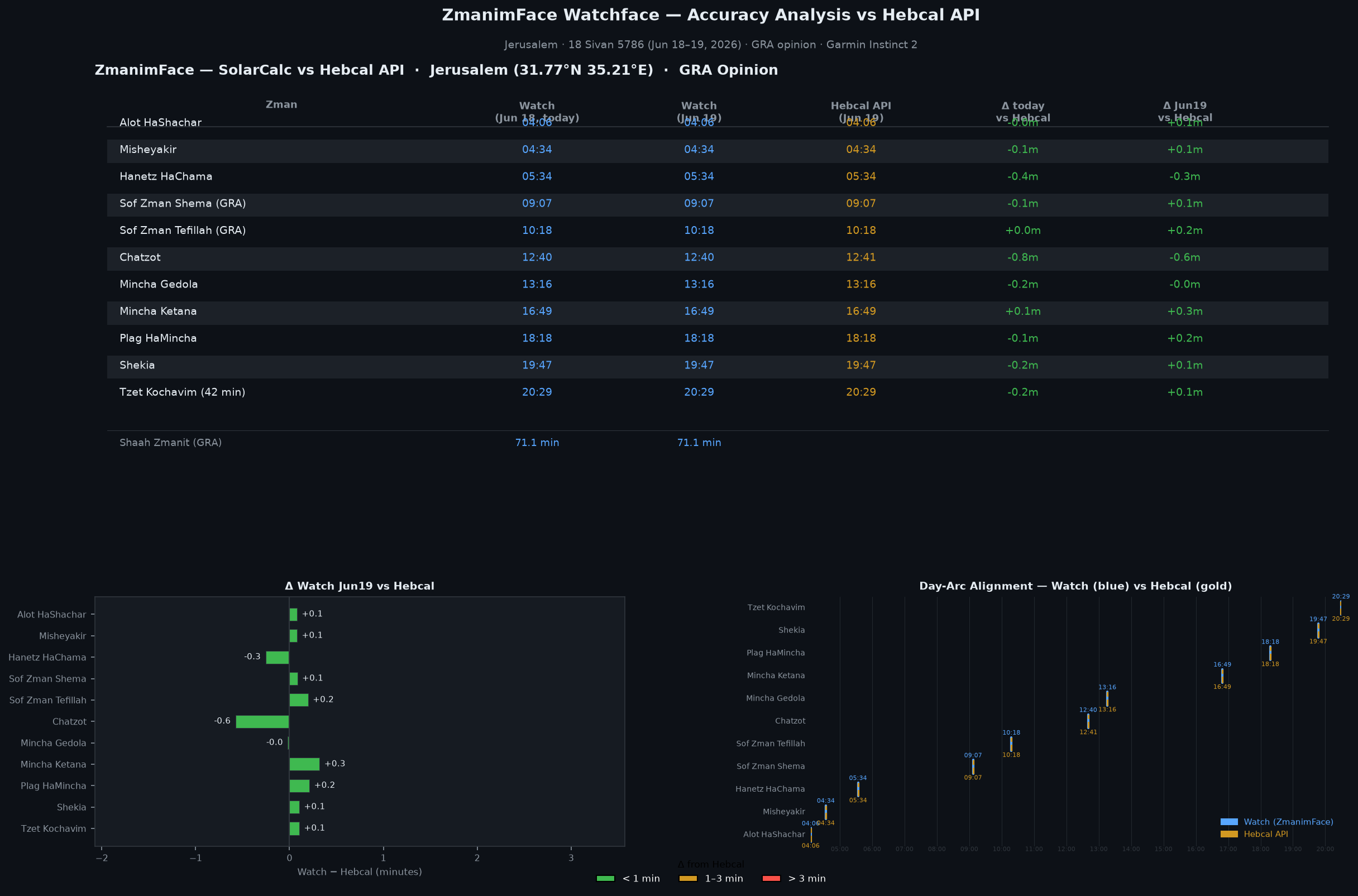
Task: Click the Plag HaMincha +0.2m Jun19 delta
Action: pos(1185,338)
